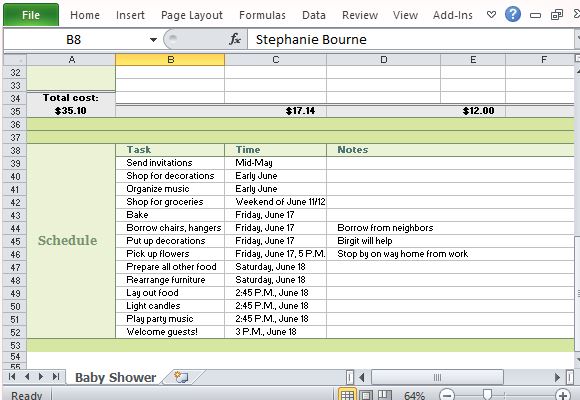Click the Insert Worksheet tab icon
Image resolution: width=580 pixels, height=400 pixels.
tap(181, 377)
